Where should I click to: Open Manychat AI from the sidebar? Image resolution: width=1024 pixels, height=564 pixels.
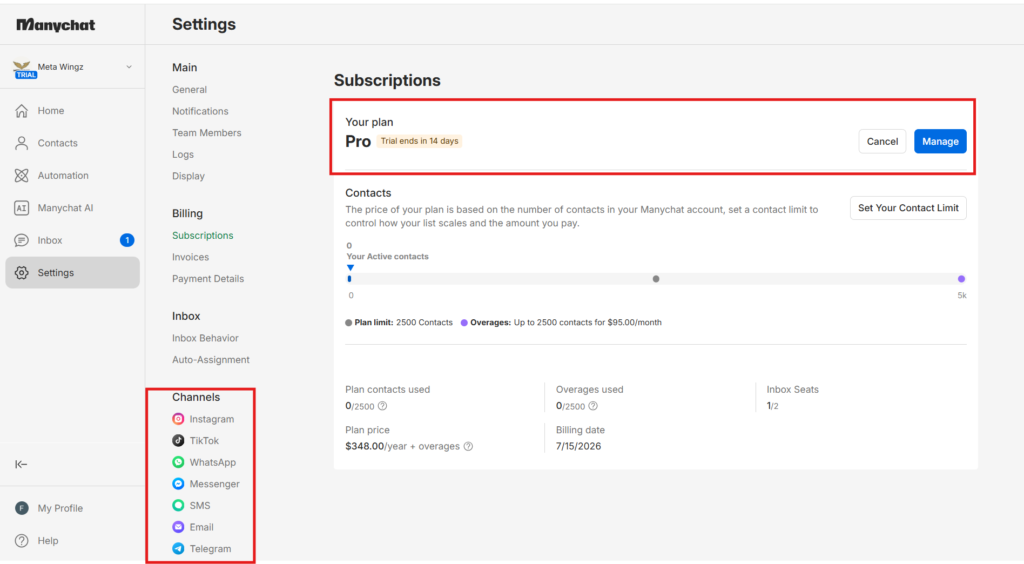tap(72, 208)
